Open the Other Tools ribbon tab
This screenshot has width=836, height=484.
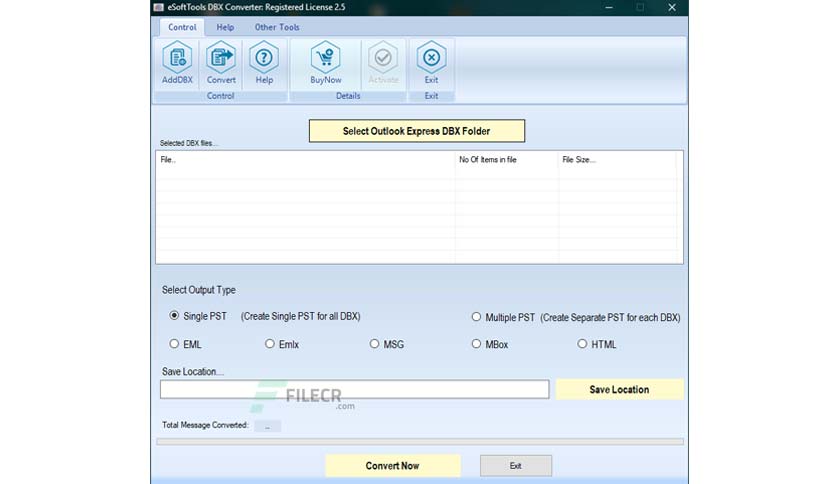(x=277, y=27)
